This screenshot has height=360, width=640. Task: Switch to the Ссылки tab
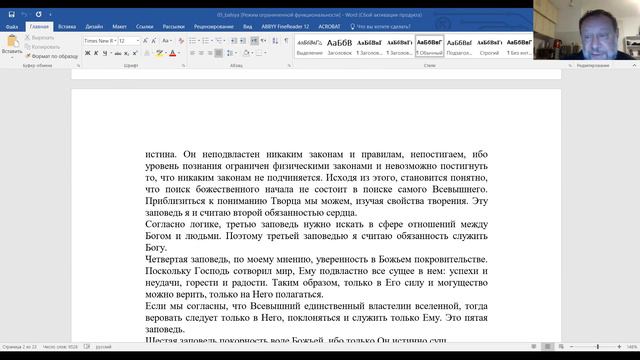pos(144,27)
